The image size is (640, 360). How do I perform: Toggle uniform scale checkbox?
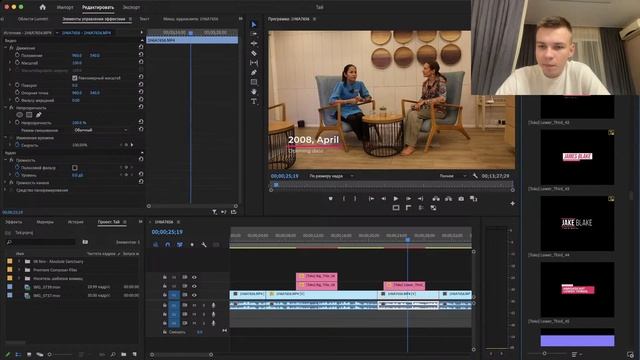[x=75, y=78]
